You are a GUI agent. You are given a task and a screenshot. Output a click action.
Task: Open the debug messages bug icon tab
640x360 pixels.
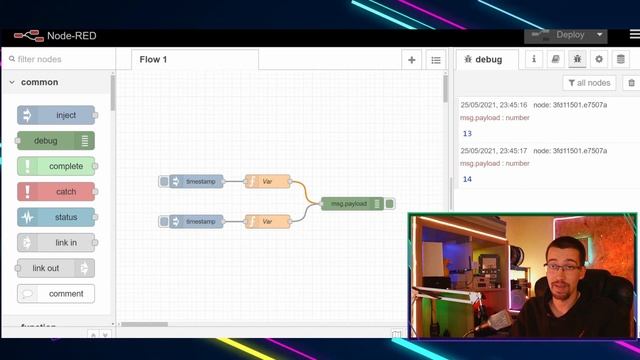[x=577, y=59]
